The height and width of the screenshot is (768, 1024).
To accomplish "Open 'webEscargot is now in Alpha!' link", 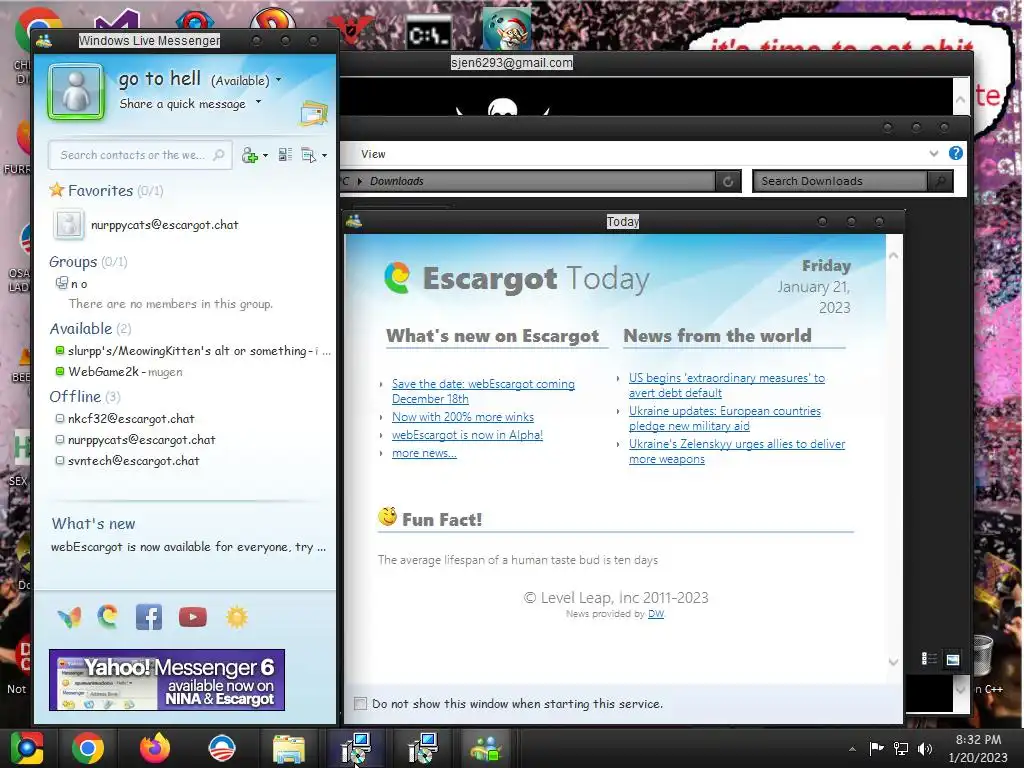I will click(x=467, y=435).
